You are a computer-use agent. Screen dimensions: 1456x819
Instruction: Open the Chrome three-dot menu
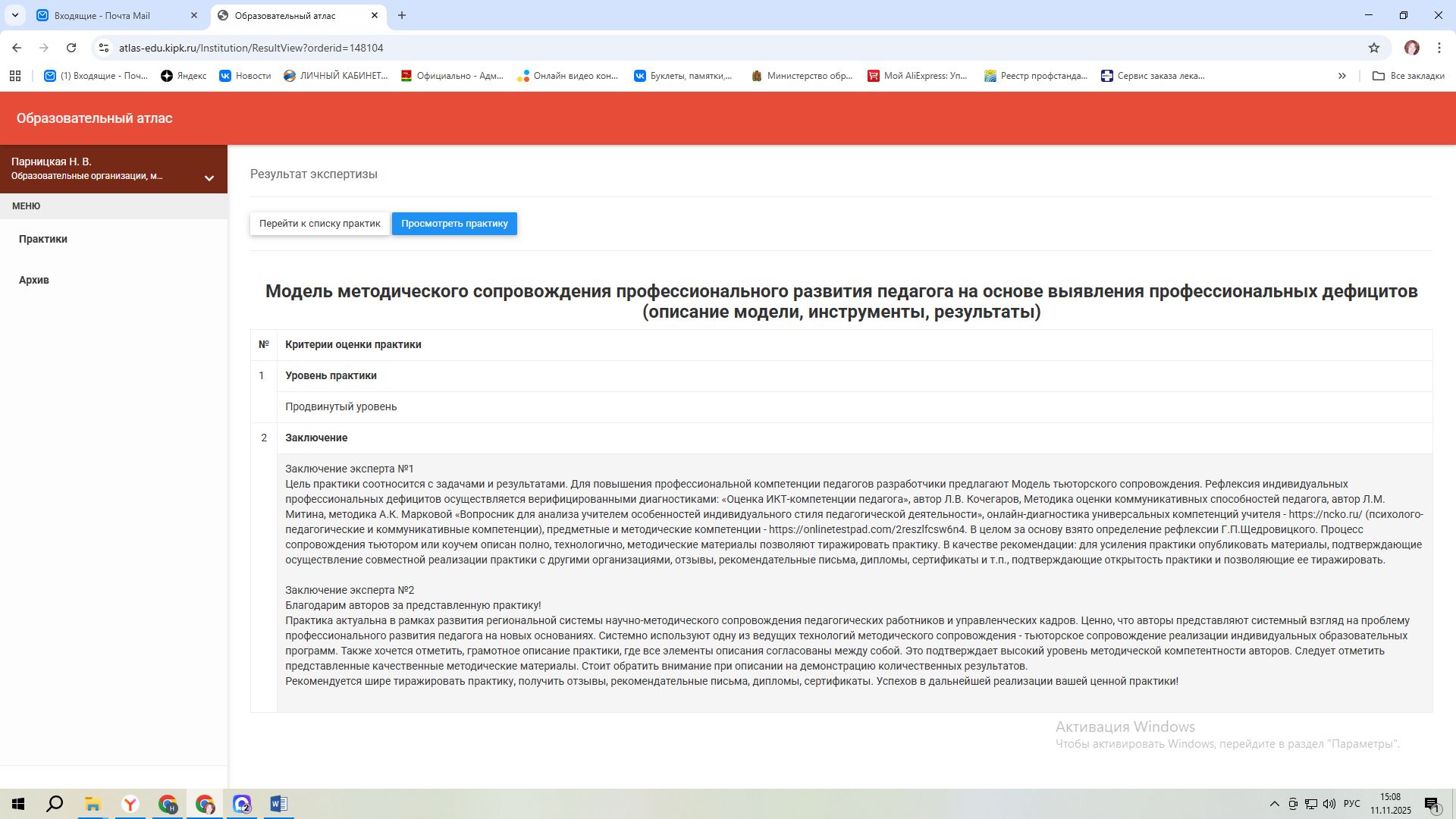coord(1439,48)
